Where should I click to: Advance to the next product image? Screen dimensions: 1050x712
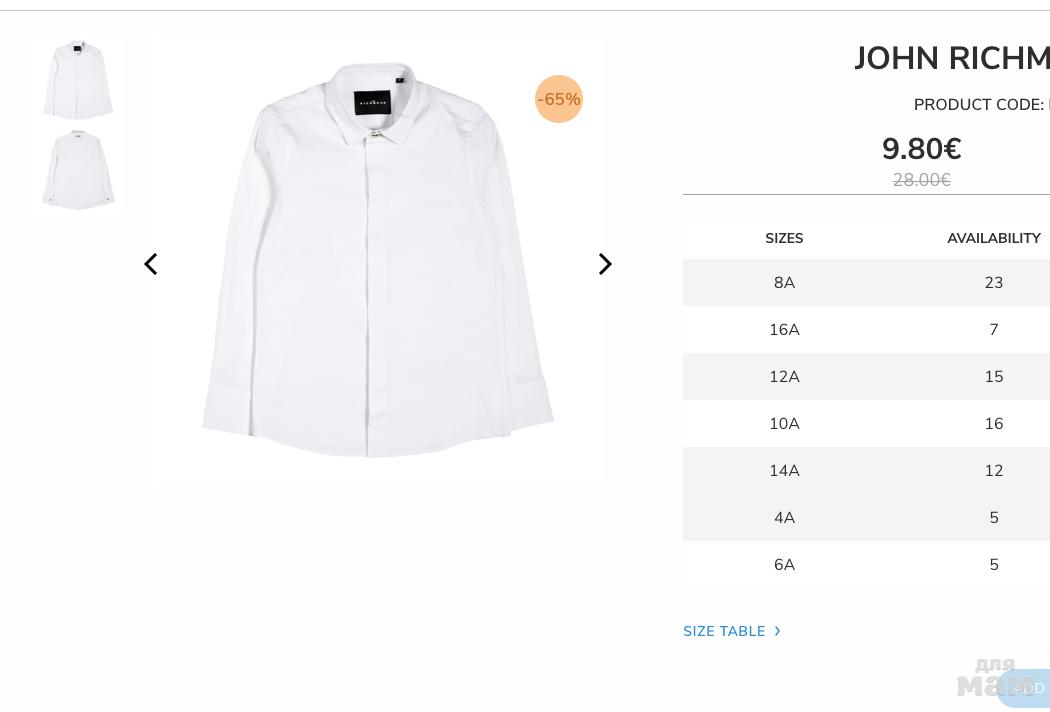coord(605,264)
